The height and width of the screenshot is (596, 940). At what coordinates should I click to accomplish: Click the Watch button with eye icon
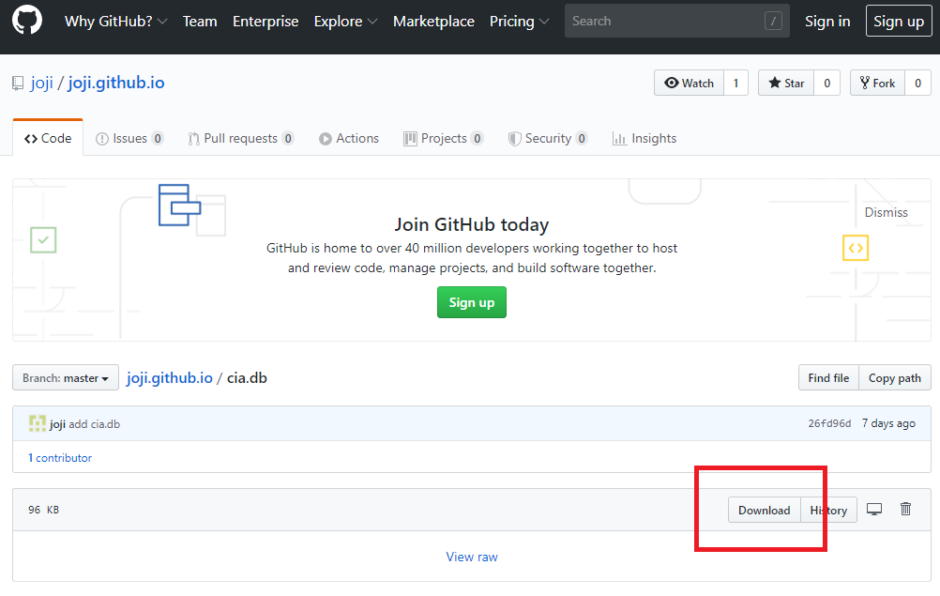tap(689, 83)
